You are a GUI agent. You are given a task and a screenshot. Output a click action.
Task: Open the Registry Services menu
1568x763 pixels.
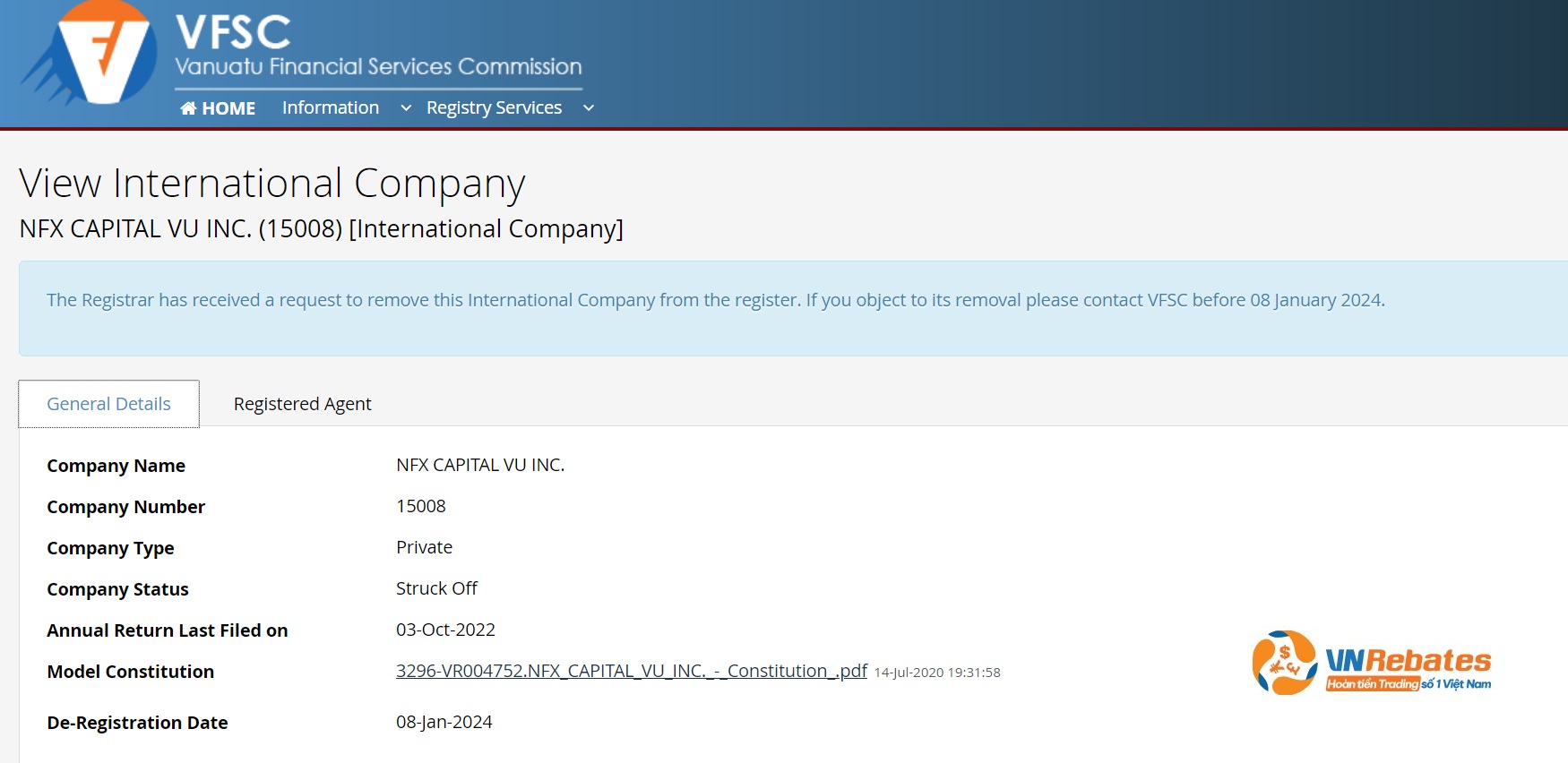494,107
